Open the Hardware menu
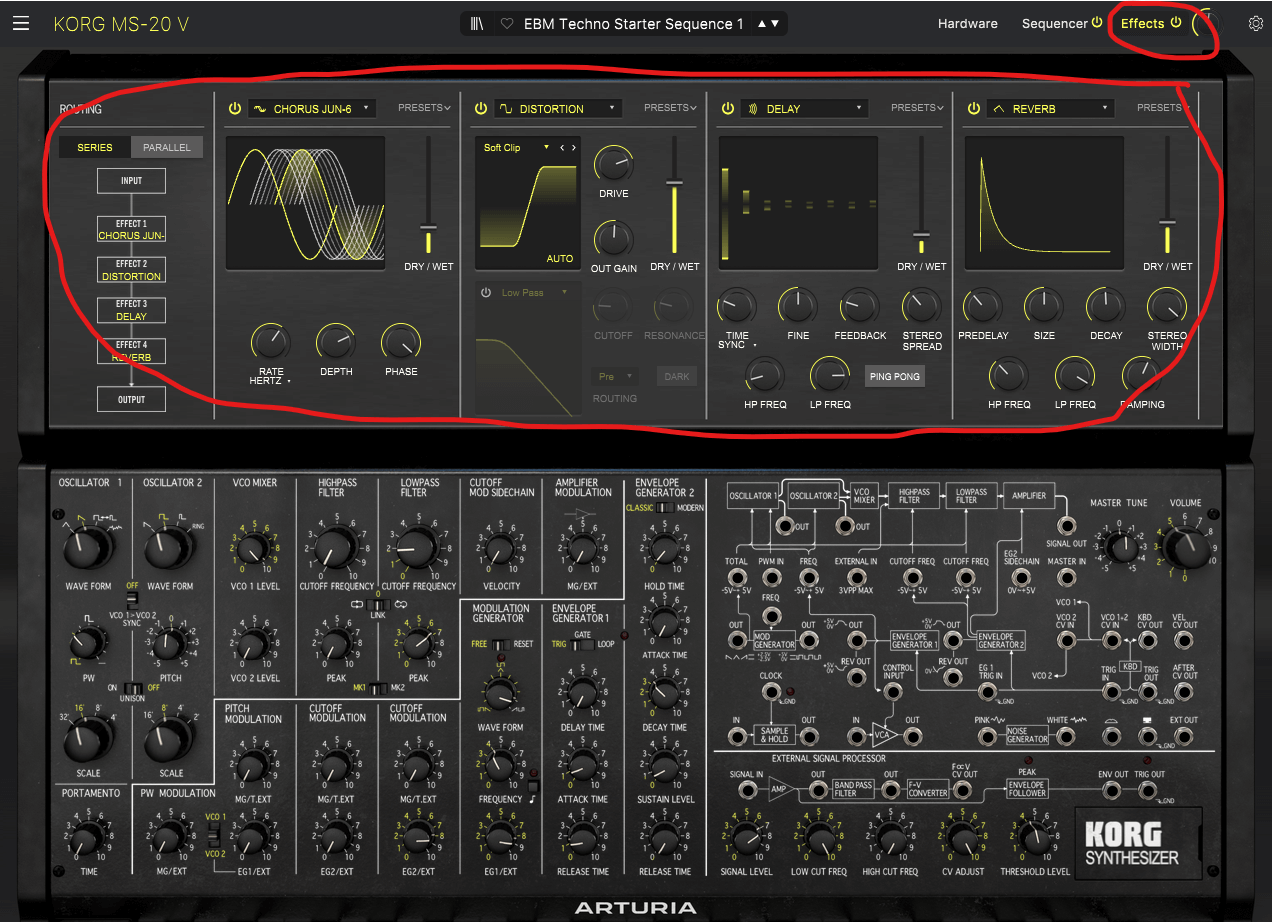Image resolution: width=1272 pixels, height=922 pixels. tap(967, 23)
